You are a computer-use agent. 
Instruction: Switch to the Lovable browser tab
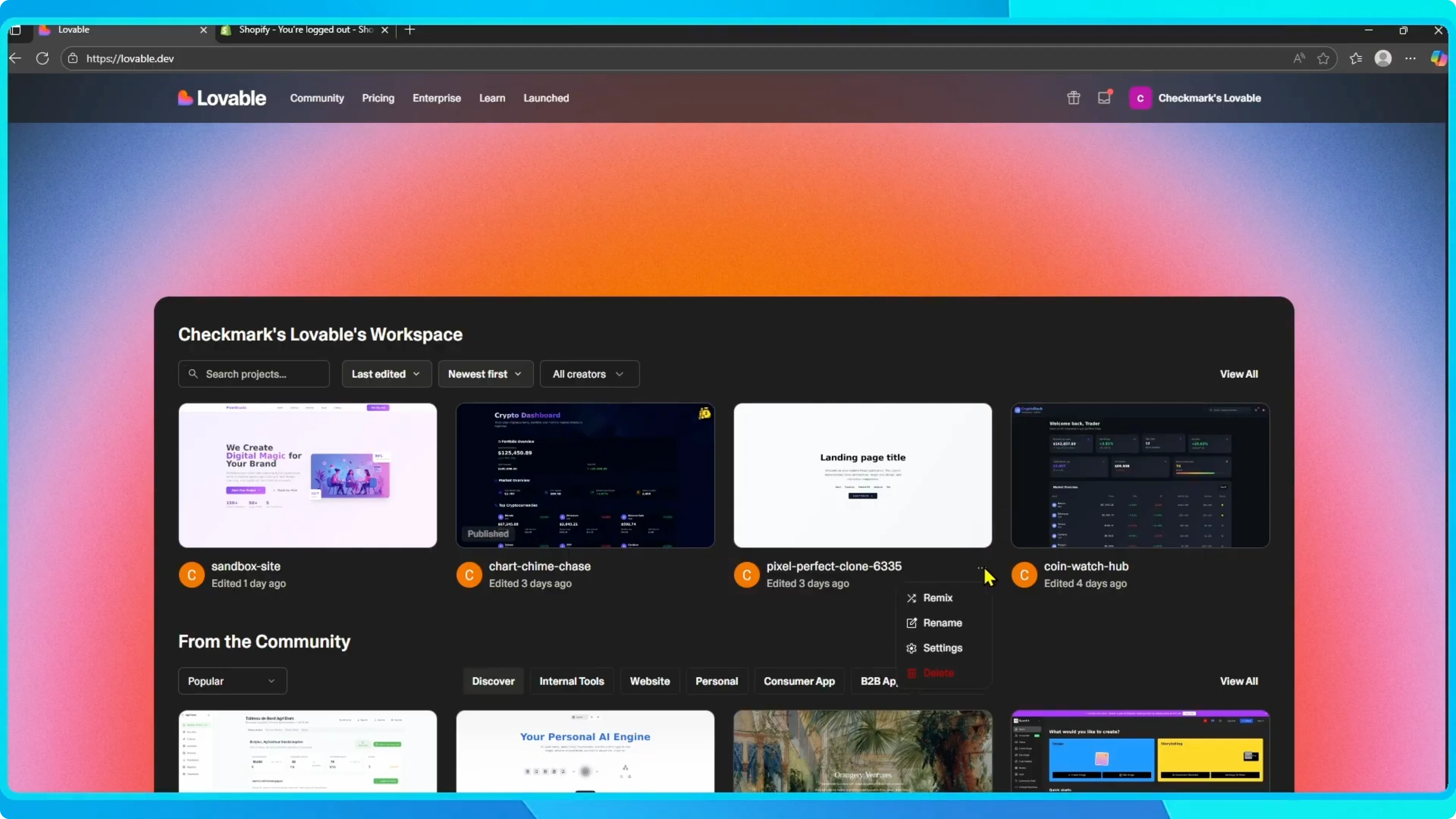[x=119, y=30]
